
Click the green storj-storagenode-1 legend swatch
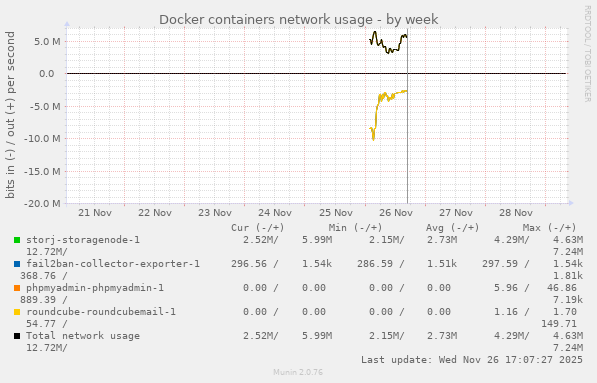click(x=17, y=240)
